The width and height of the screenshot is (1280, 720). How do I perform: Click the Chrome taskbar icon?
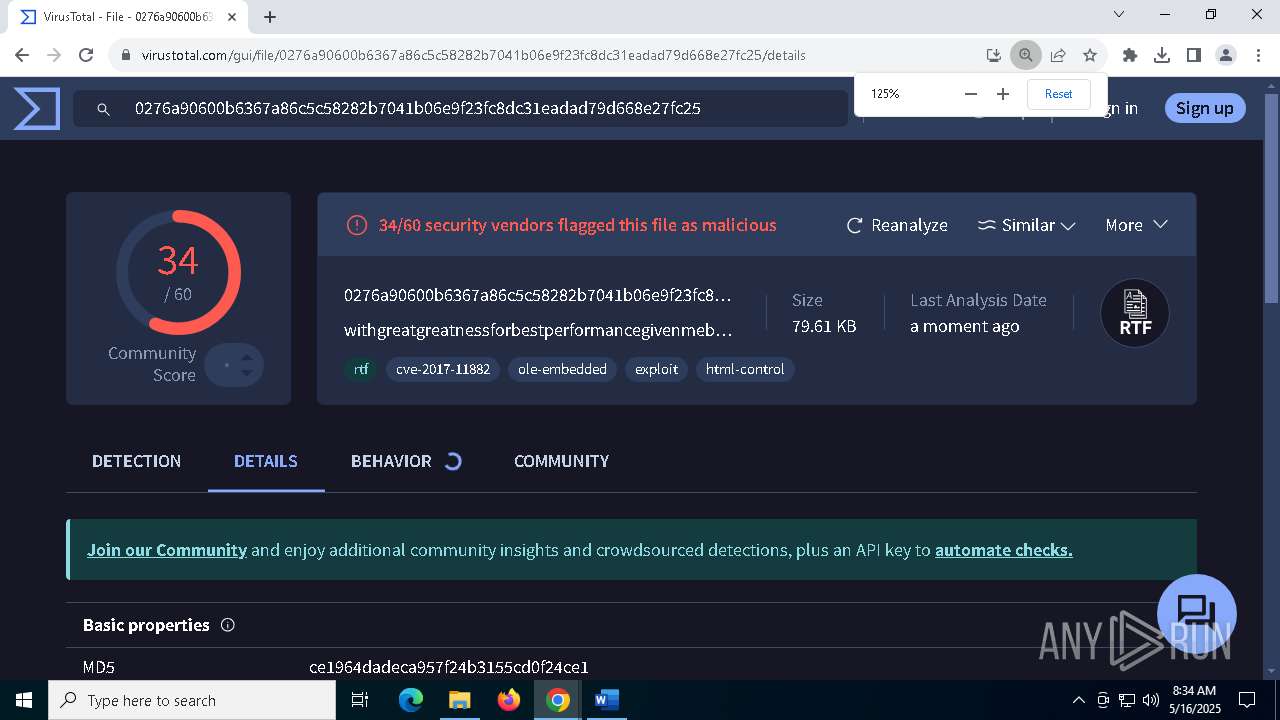point(558,700)
